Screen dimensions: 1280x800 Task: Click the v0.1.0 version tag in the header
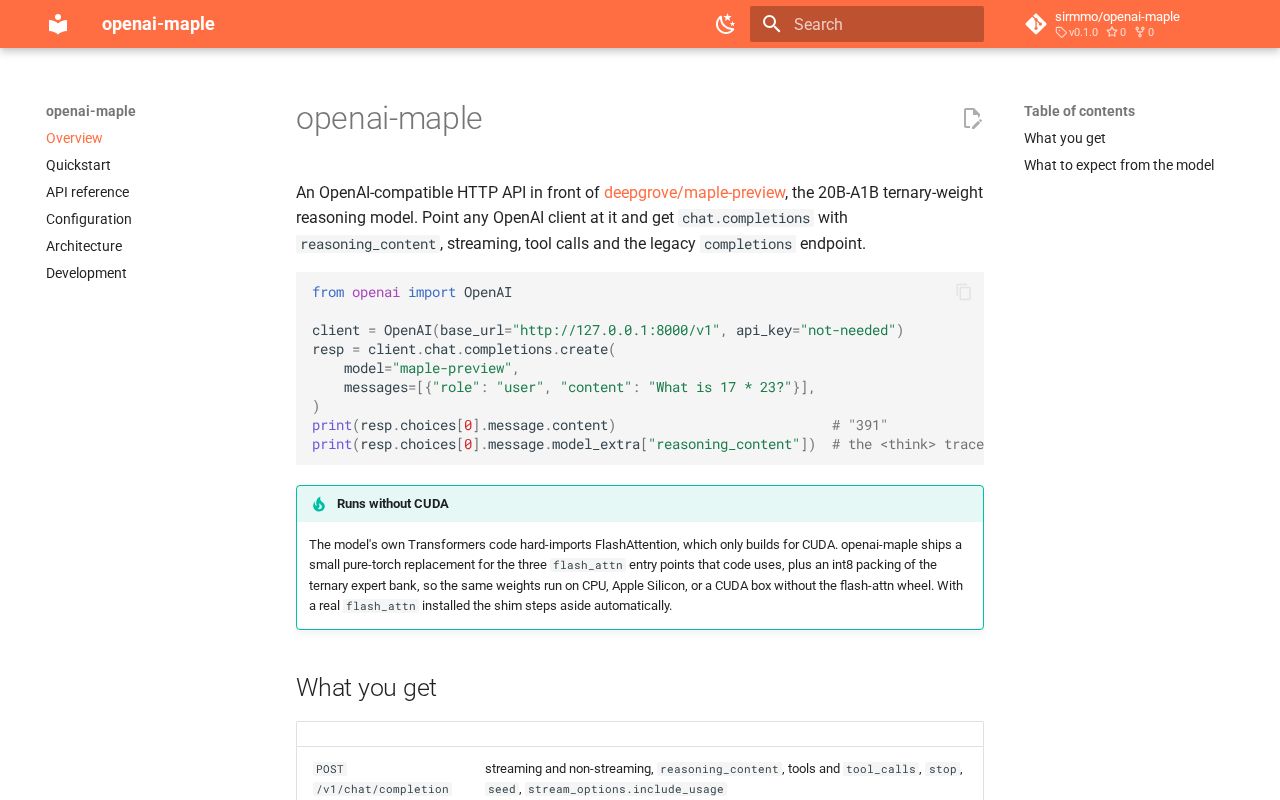[1077, 32]
